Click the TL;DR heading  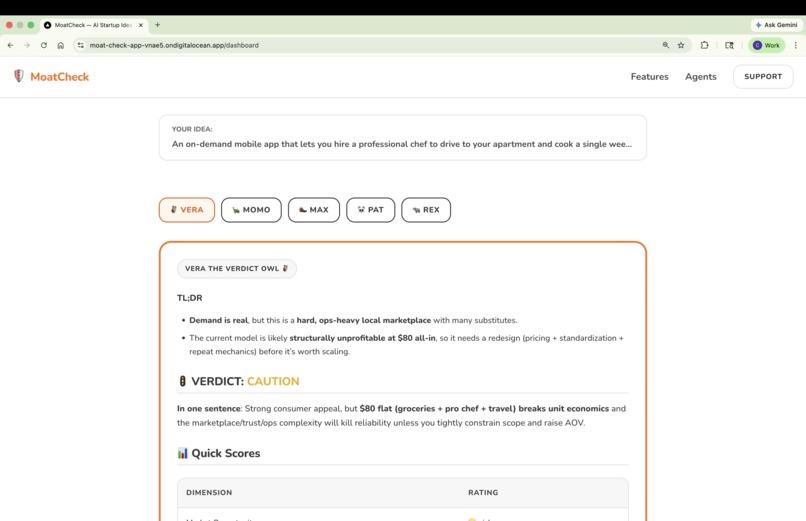coord(190,297)
